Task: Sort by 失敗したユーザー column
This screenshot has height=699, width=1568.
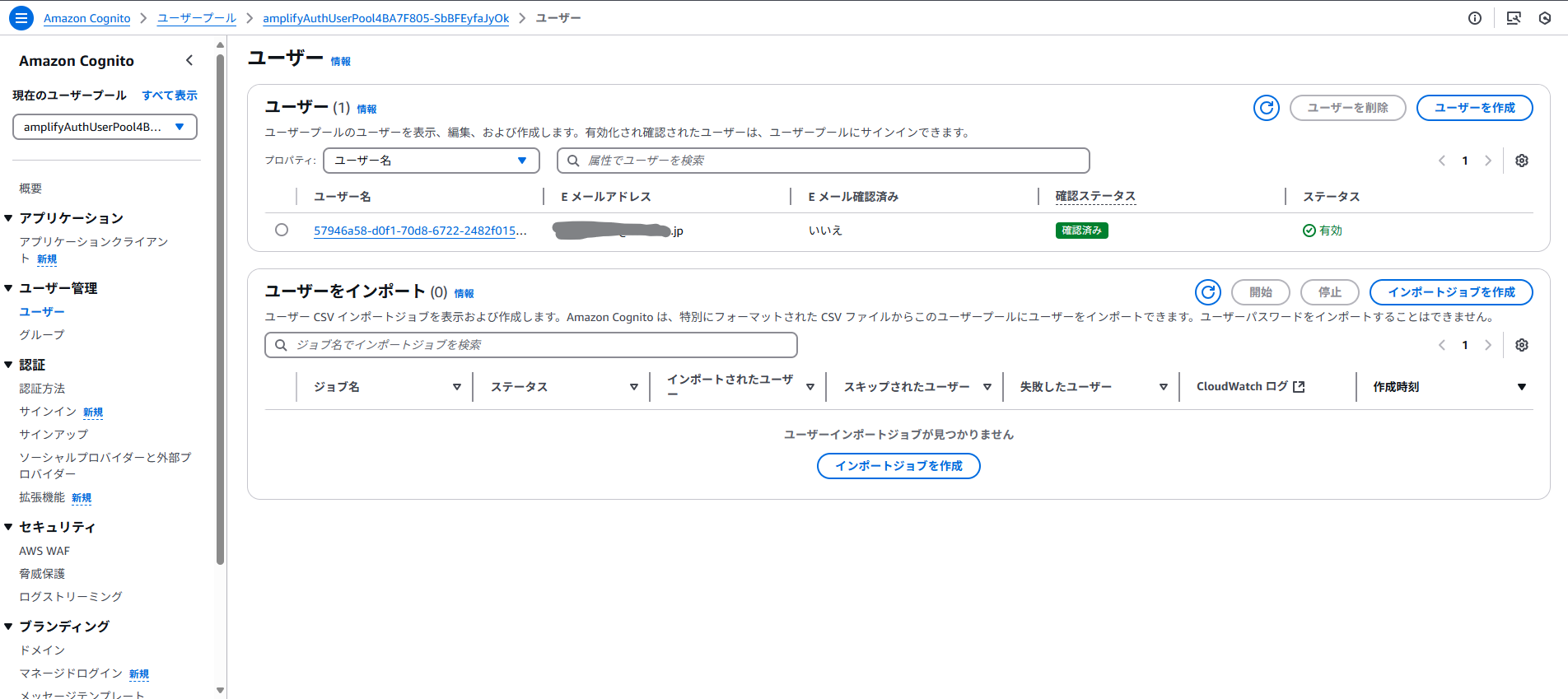Action: (1164, 387)
